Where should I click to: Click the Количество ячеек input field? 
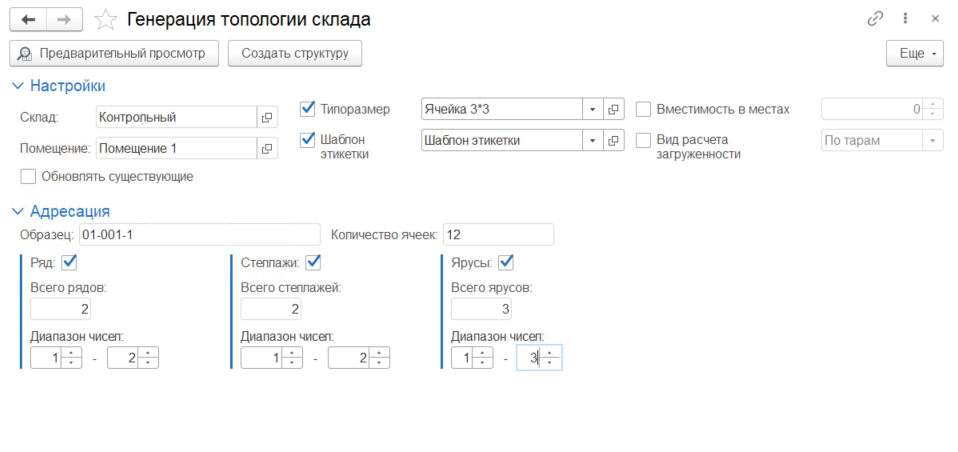(x=497, y=235)
